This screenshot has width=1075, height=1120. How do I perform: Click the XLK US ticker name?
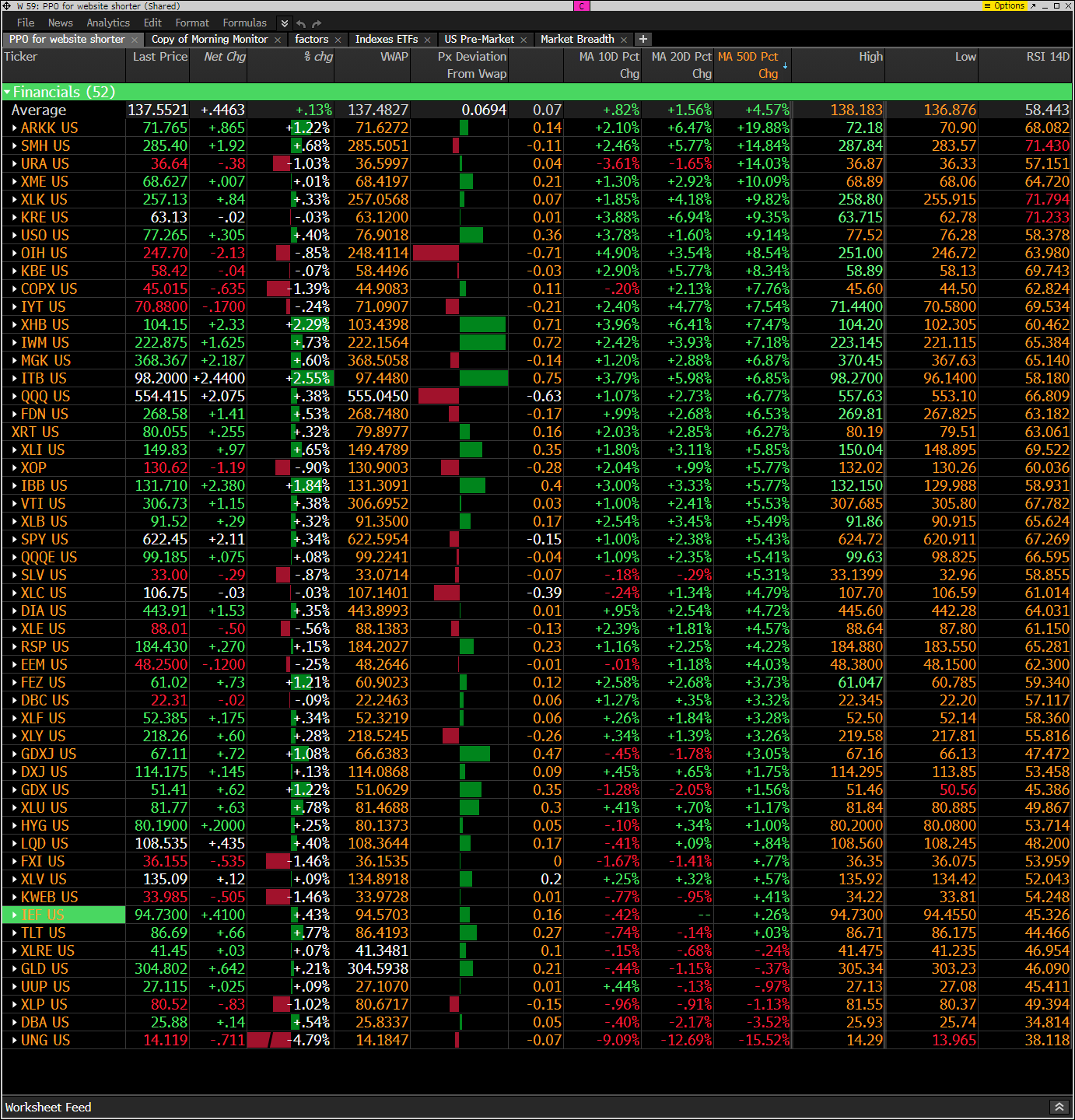[44, 200]
